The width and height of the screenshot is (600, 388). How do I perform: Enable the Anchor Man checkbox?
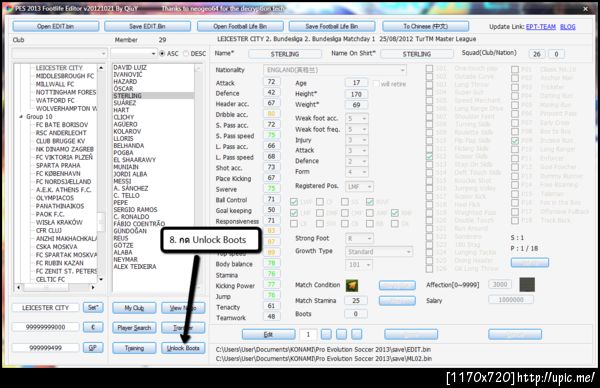pyautogui.click(x=515, y=78)
